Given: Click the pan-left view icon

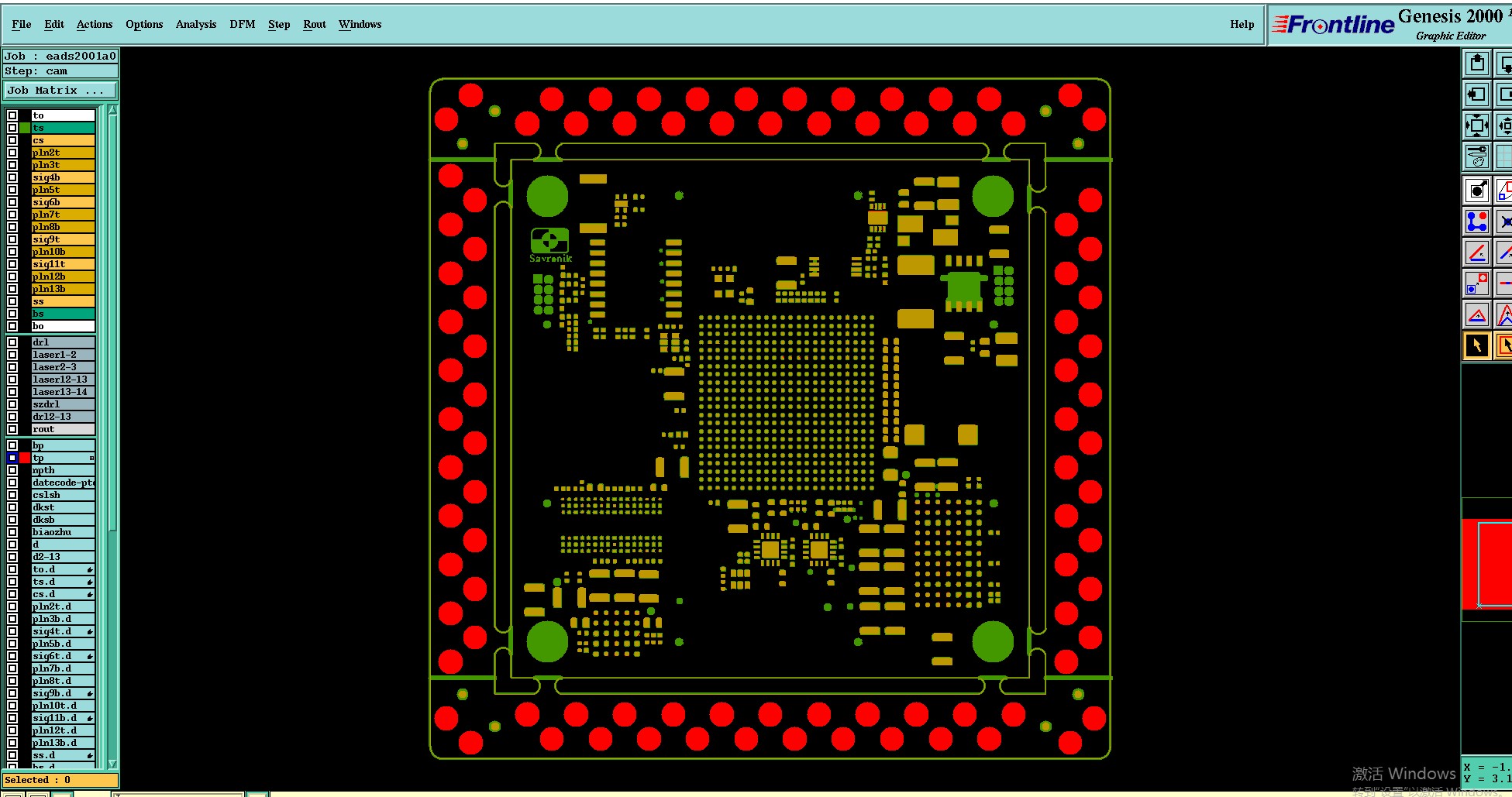Looking at the screenshot, I should tap(1477, 94).
